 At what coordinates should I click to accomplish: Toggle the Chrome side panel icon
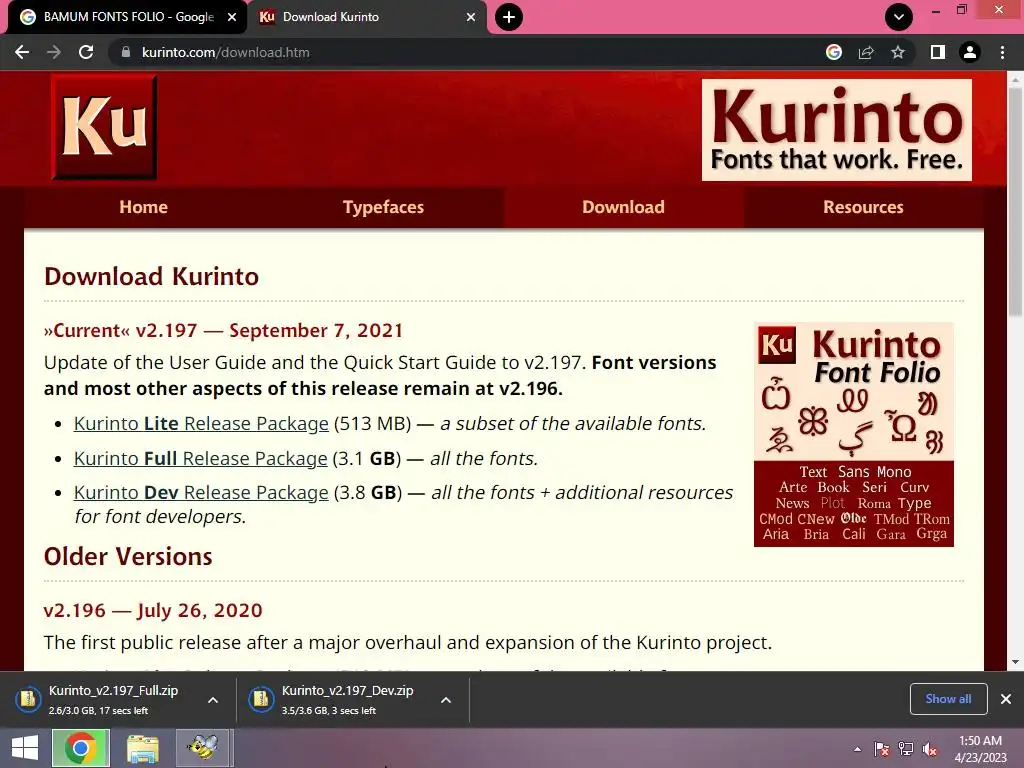pyautogui.click(x=938, y=52)
